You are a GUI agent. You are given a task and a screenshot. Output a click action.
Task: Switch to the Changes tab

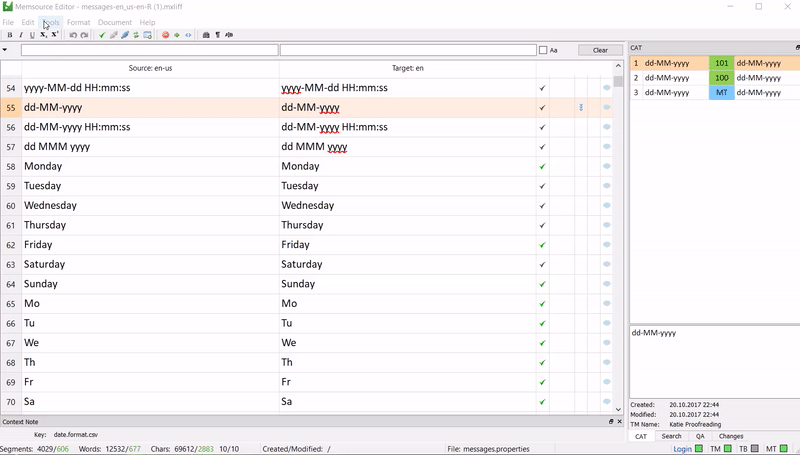coord(731,436)
